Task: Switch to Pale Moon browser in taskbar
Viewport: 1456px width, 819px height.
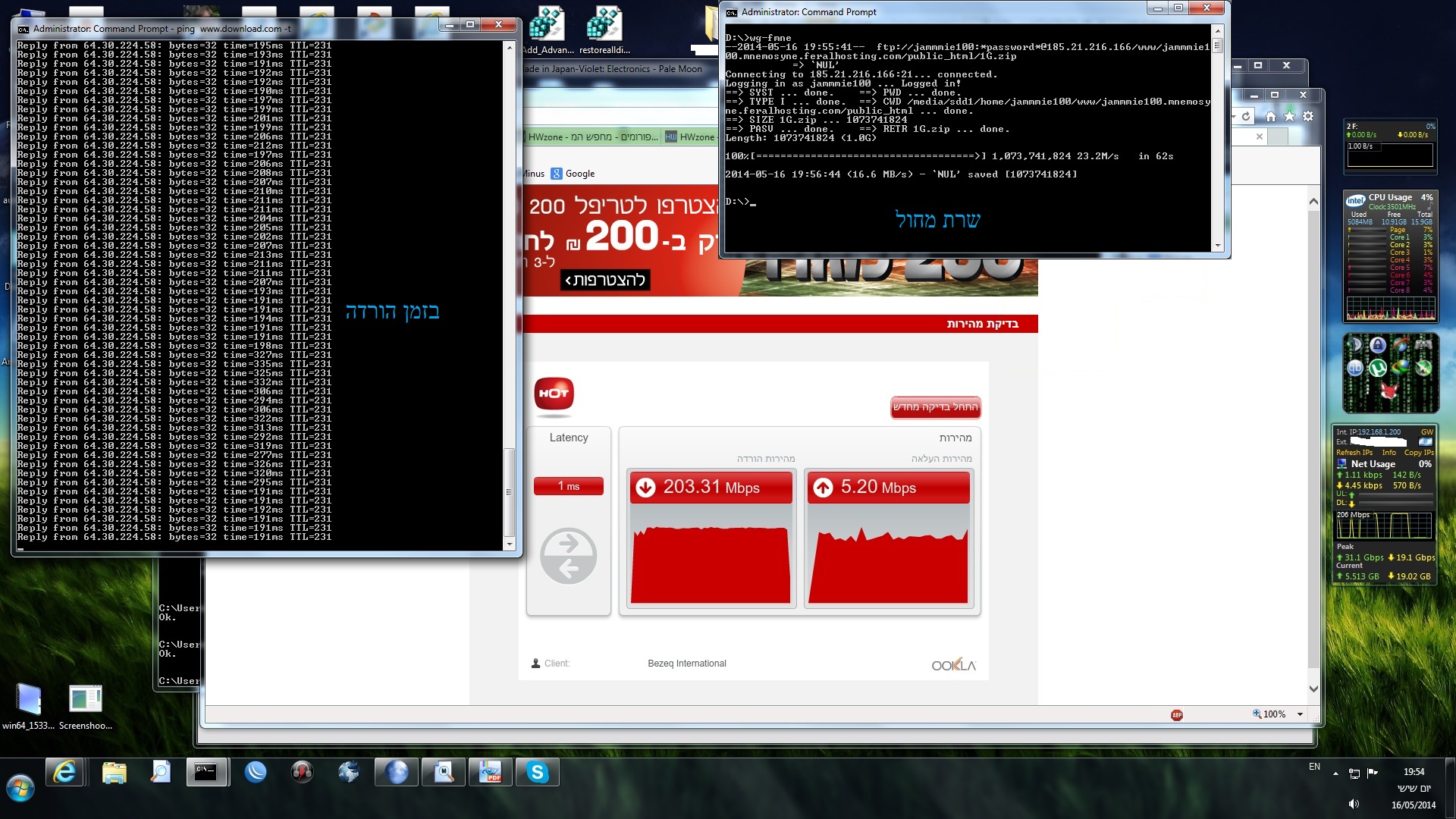Action: (397, 773)
